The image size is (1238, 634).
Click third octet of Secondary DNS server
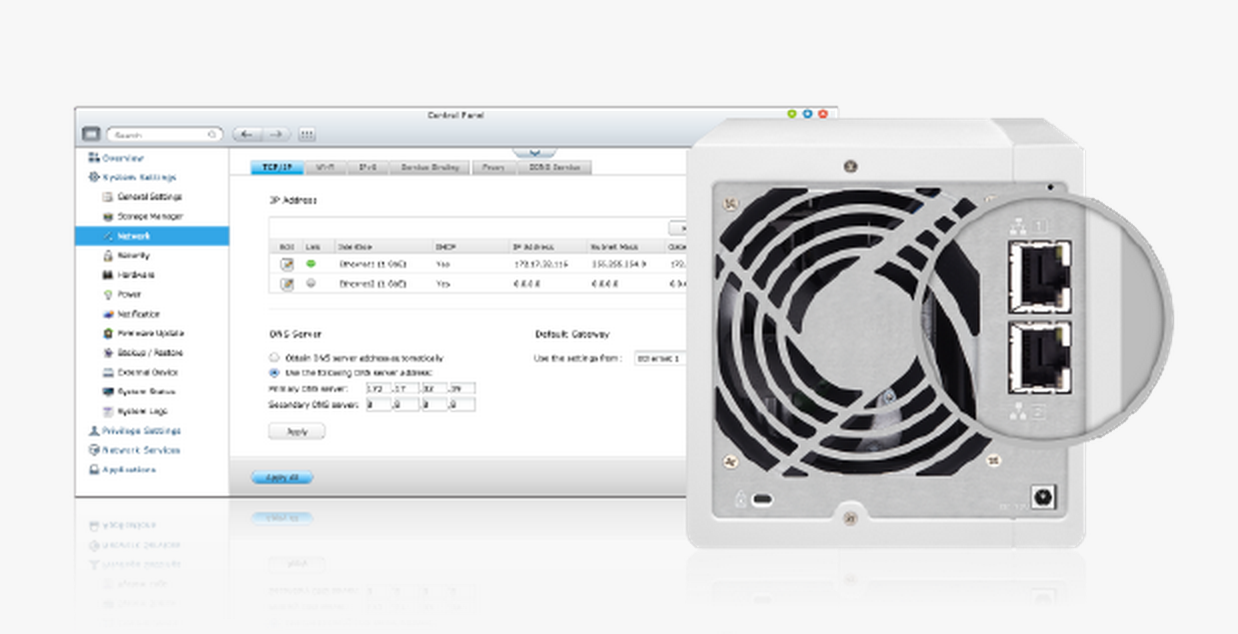pyautogui.click(x=433, y=404)
